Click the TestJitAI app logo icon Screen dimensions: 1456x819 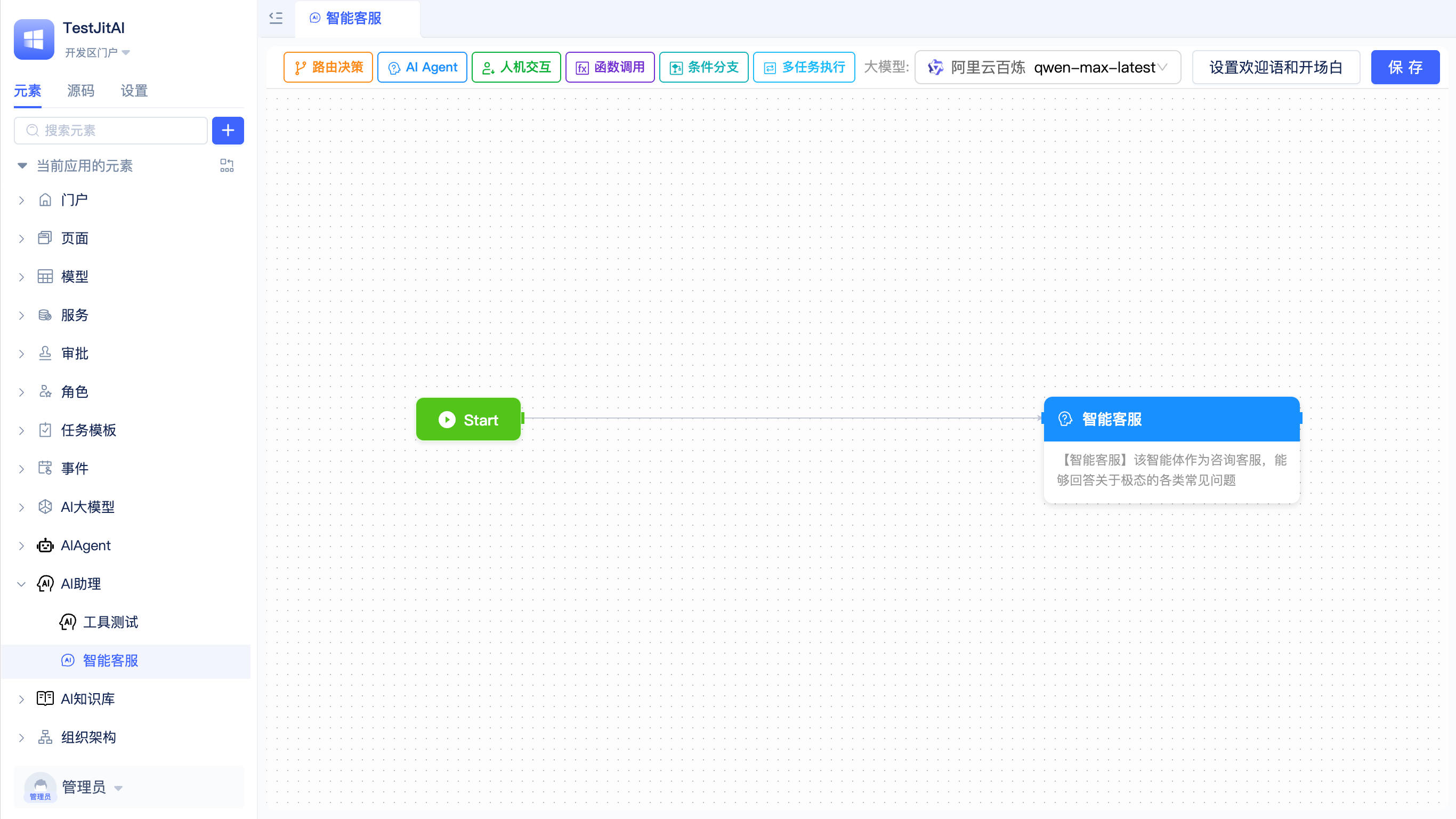coord(34,39)
